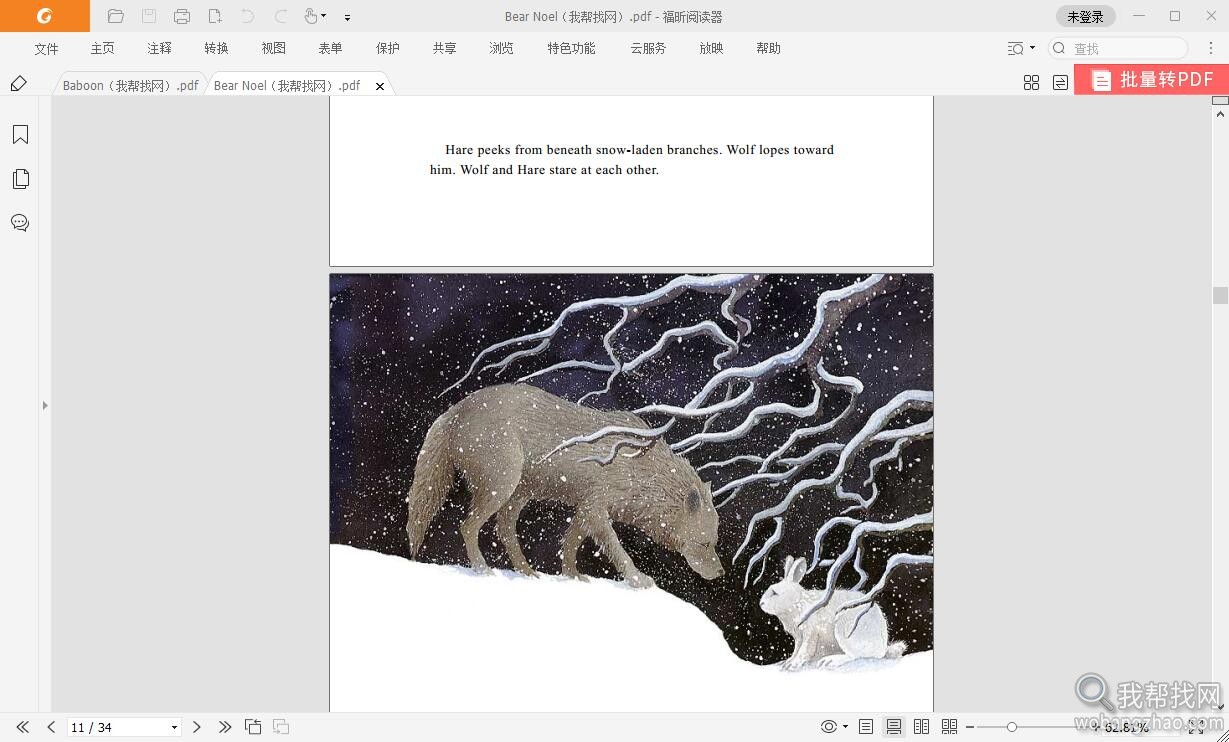Click the Foxit Reader logo button
Image resolution: width=1229 pixels, height=742 pixels.
point(44,16)
